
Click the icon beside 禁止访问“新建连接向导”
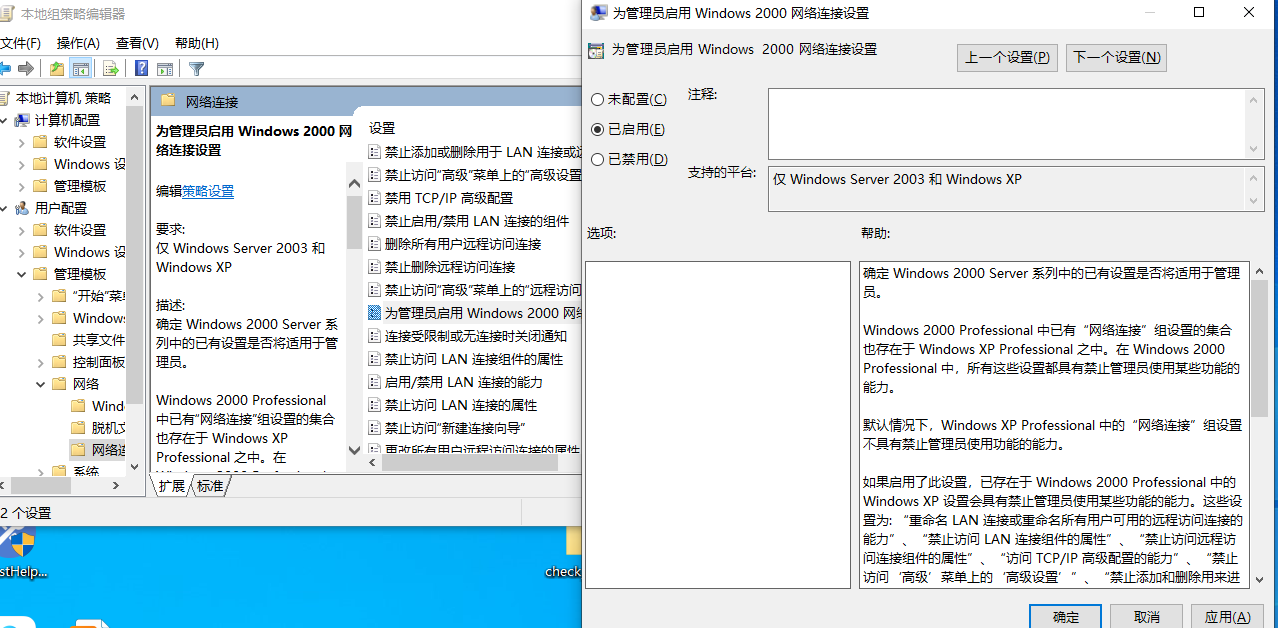[375, 428]
